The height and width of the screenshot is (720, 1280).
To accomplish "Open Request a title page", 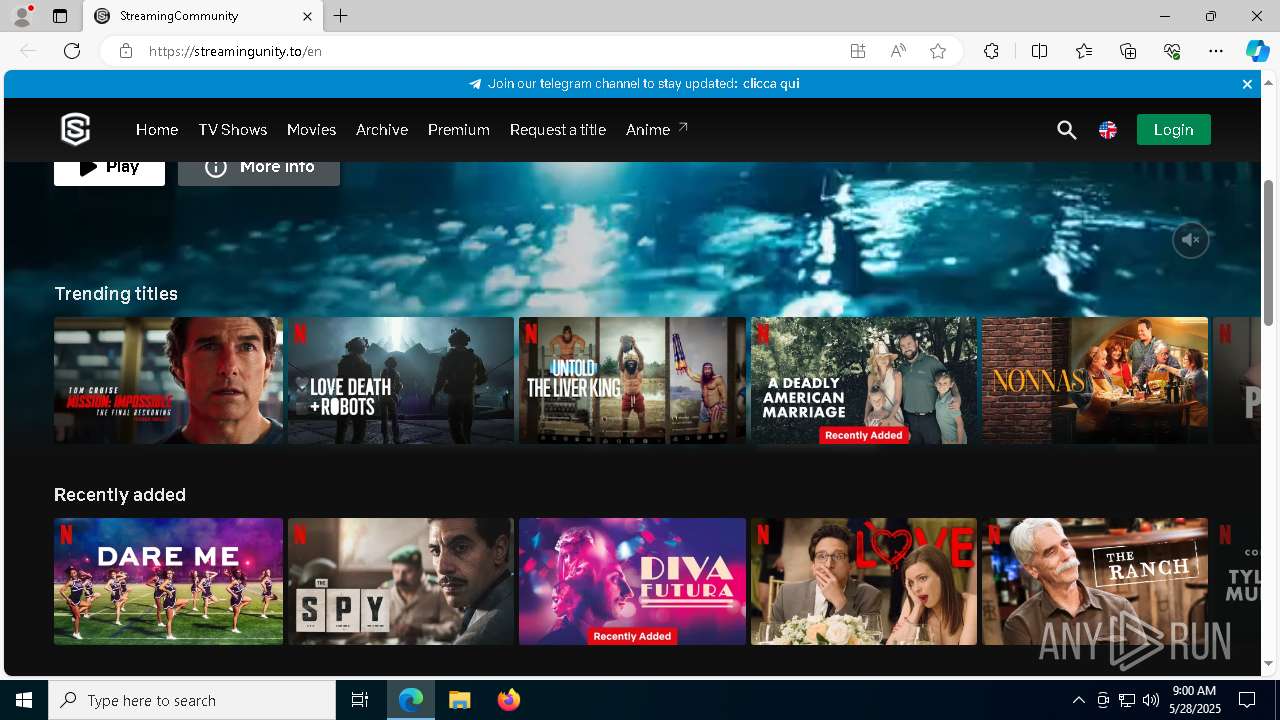I will pyautogui.click(x=558, y=130).
